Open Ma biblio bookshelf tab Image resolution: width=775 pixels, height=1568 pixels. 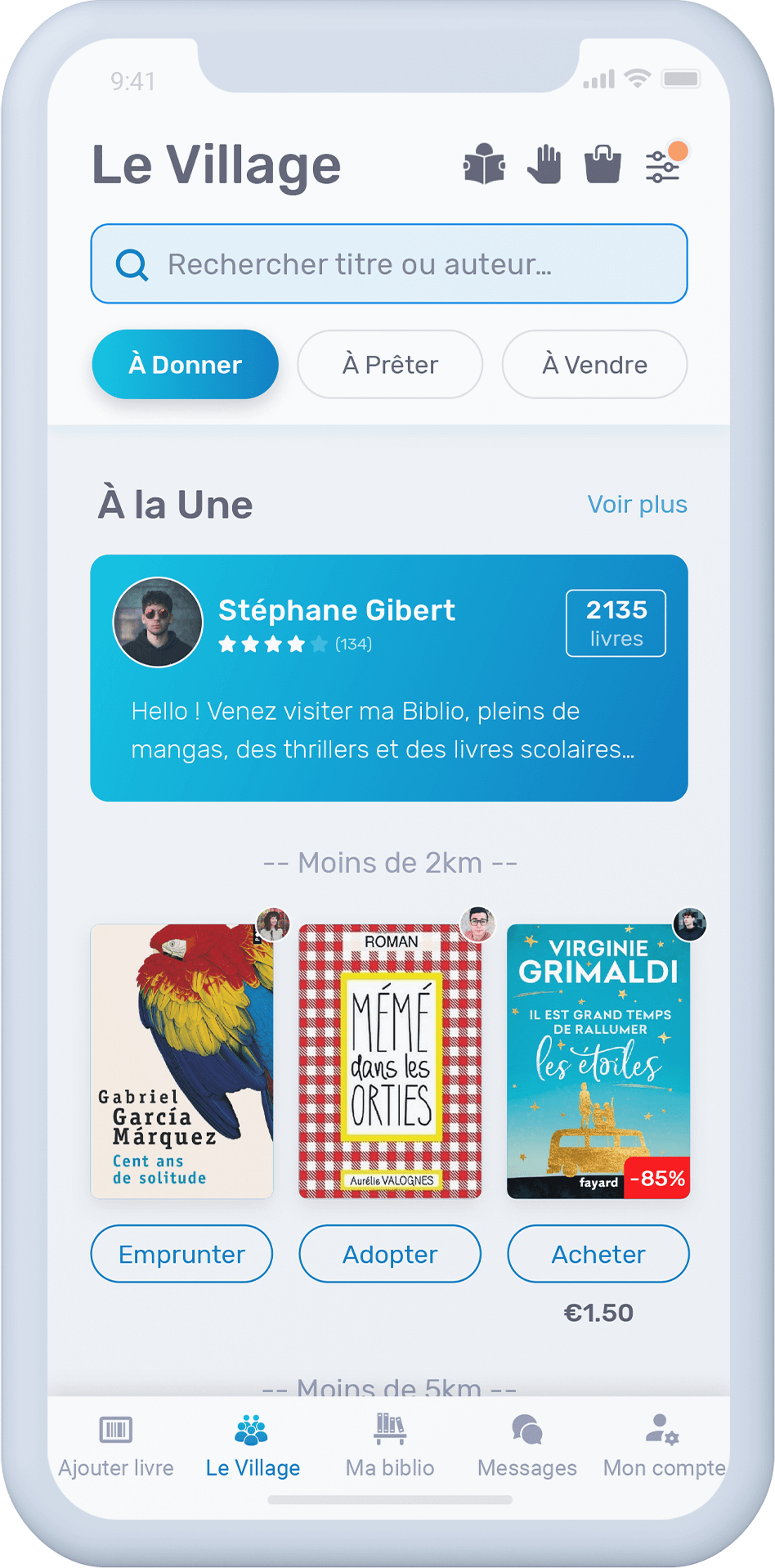click(390, 1445)
